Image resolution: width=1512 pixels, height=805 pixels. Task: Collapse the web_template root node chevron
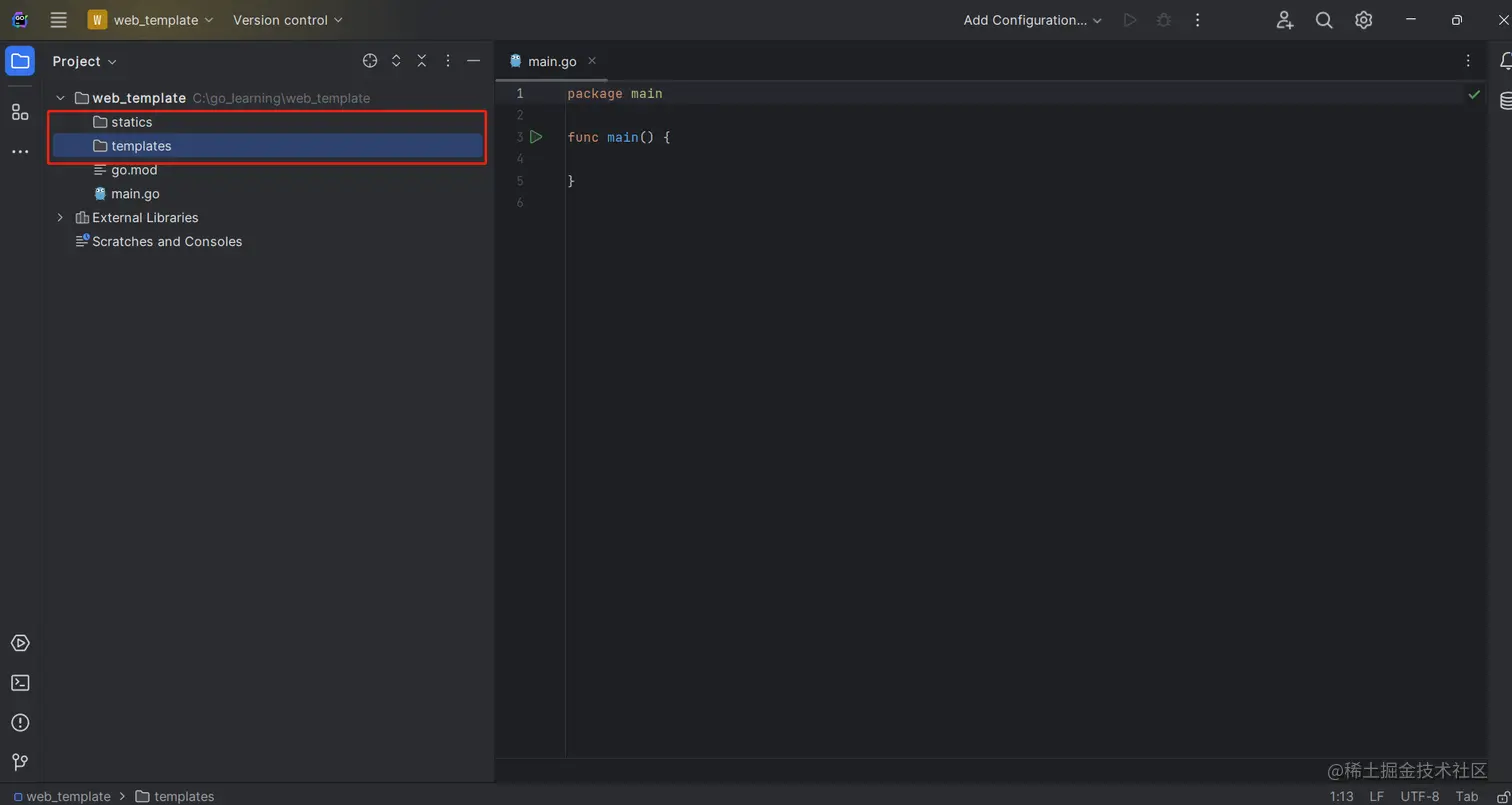[60, 98]
